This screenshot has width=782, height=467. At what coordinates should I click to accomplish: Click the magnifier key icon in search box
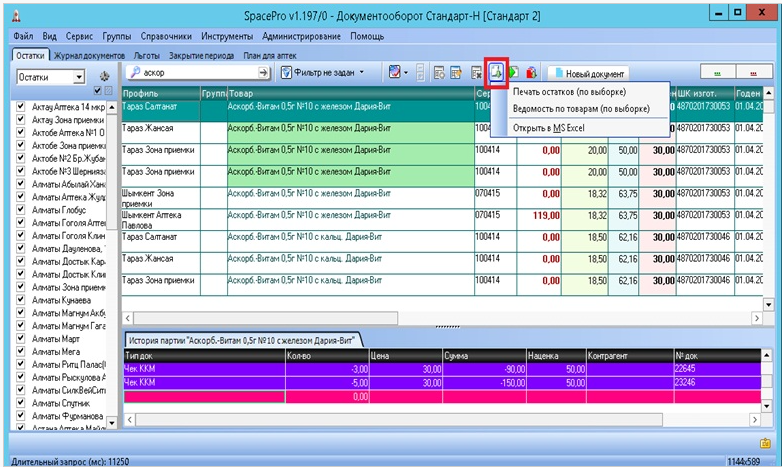tap(135, 72)
